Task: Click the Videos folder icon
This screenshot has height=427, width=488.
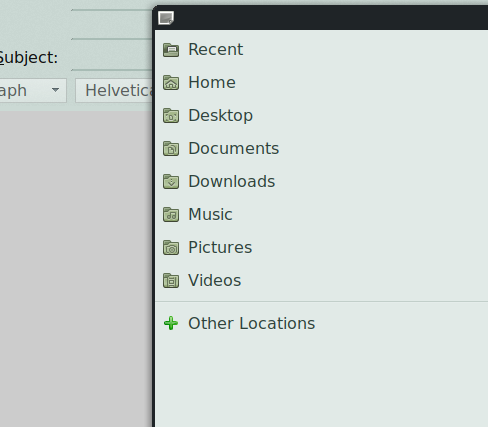Action: click(x=171, y=281)
